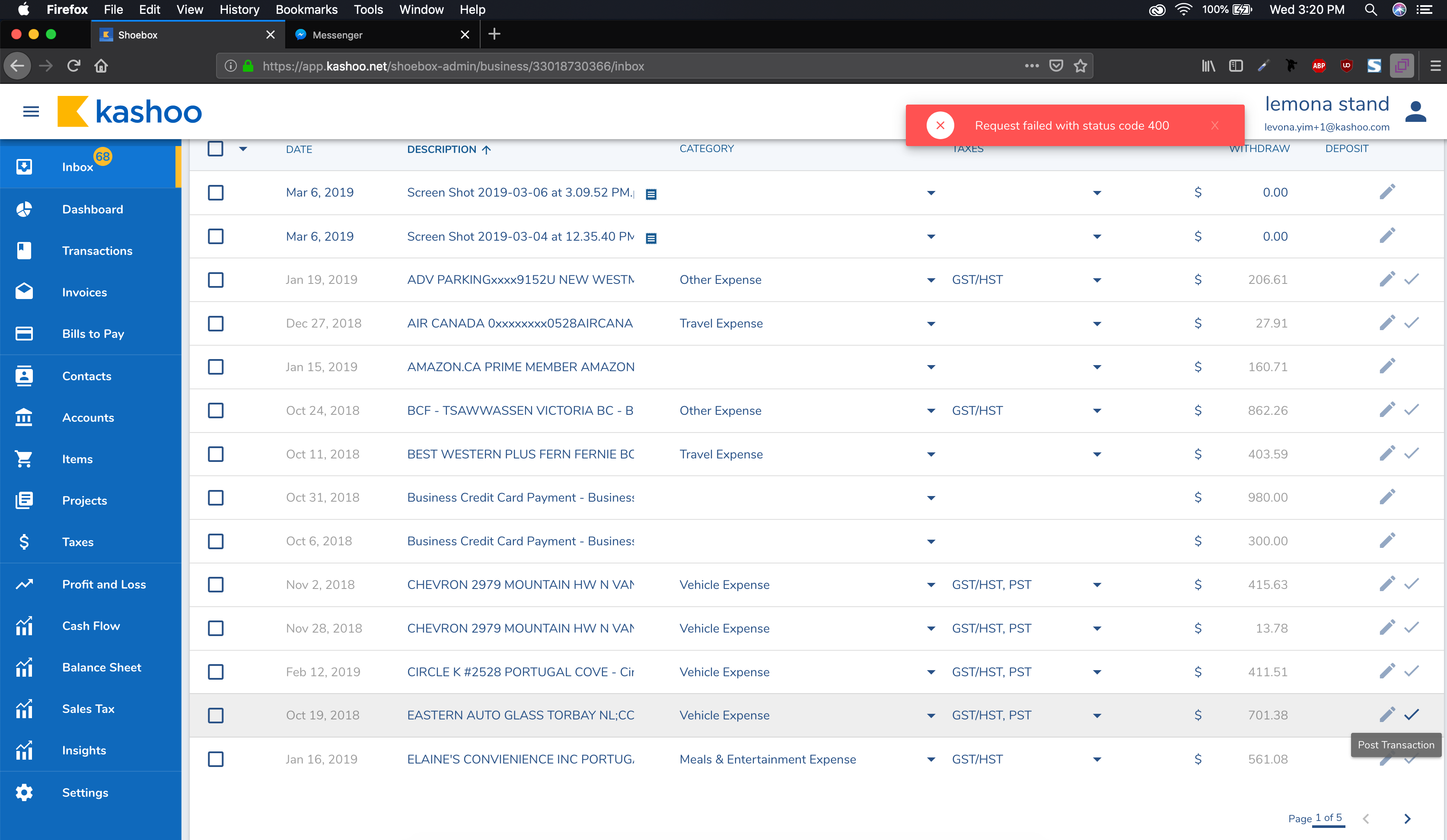This screenshot has height=840, width=1447.
Task: Click the user profile avatar icon
Action: pos(1415,112)
